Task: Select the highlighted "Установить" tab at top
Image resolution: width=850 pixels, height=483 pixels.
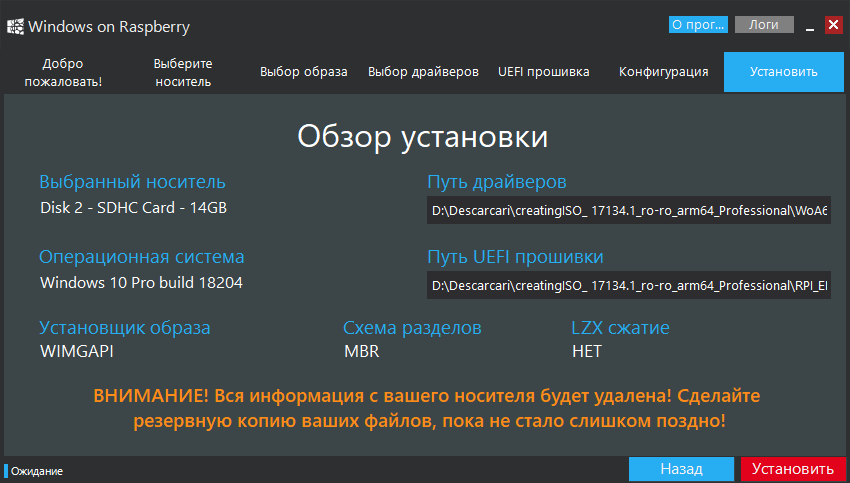Action: [784, 72]
